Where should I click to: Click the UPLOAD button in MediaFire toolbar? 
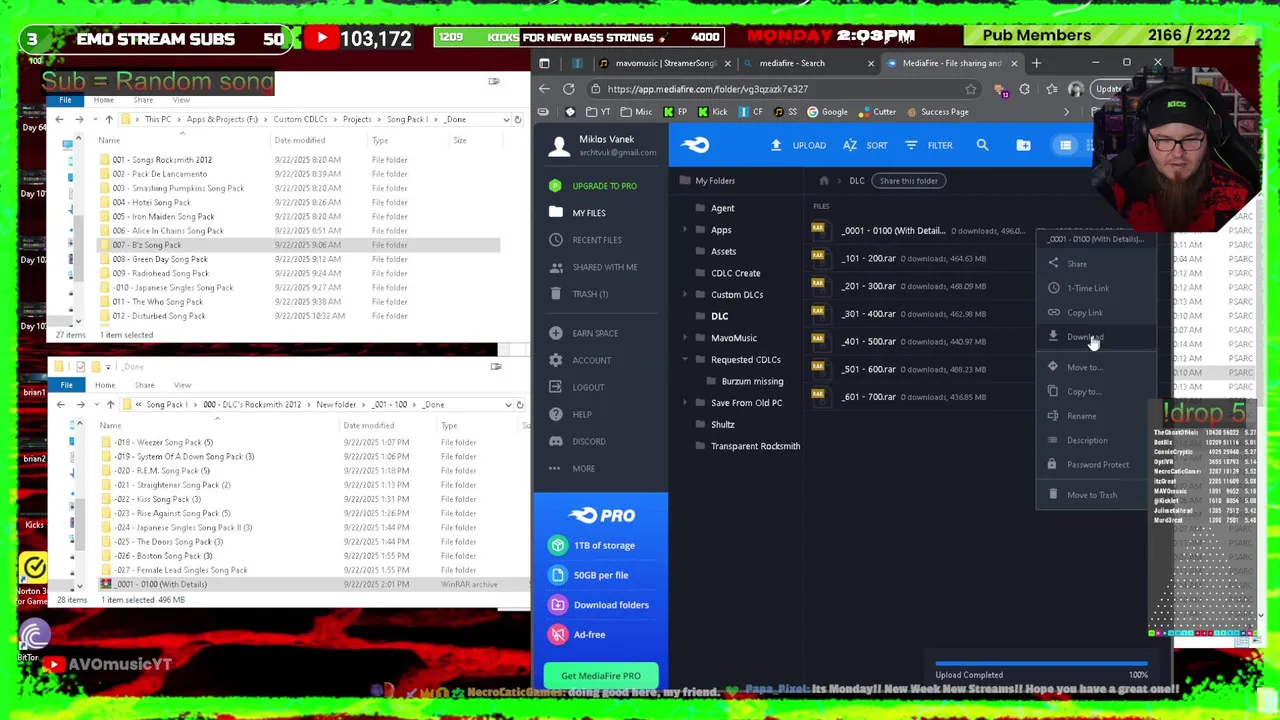click(798, 145)
